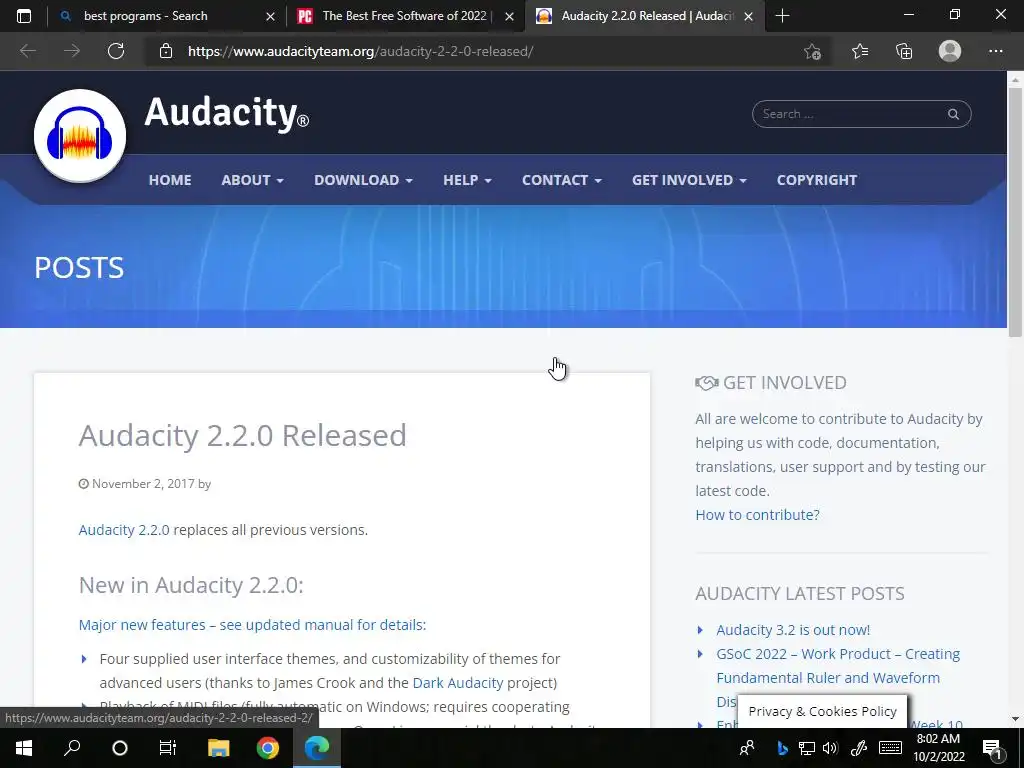
Task: Open the Favorites list icon
Action: [x=859, y=51]
